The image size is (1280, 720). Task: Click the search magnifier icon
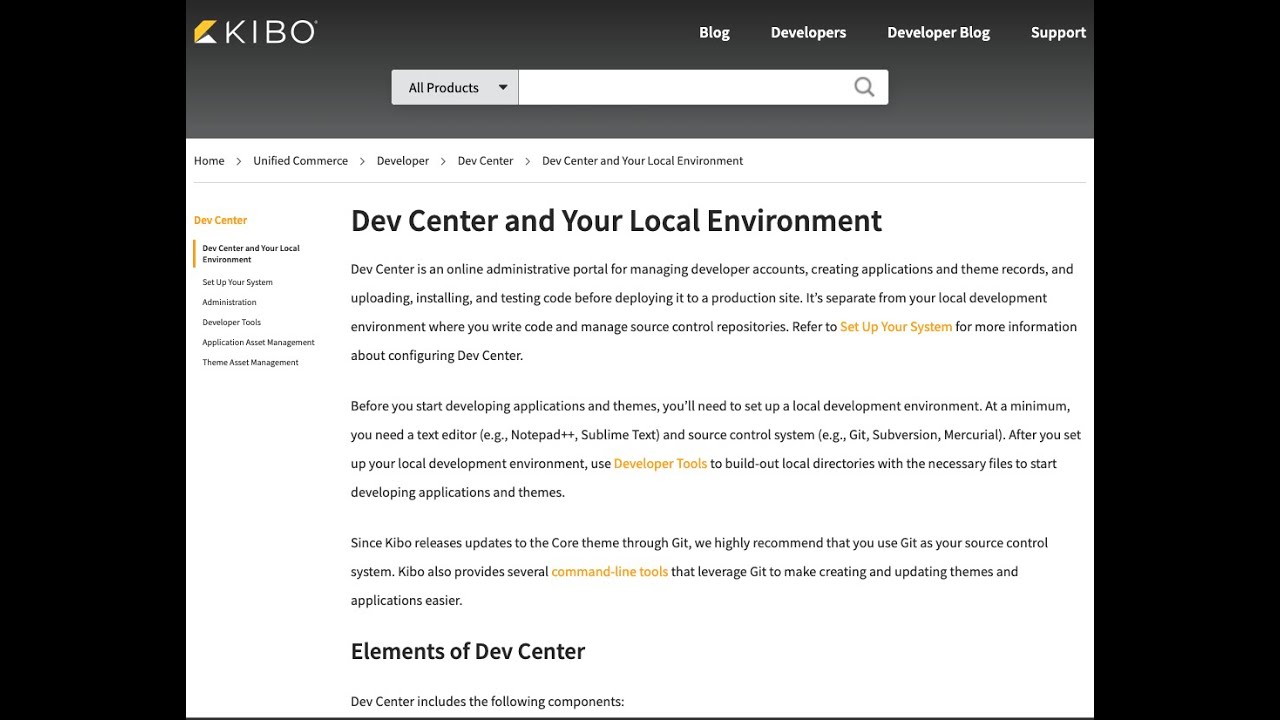(864, 87)
